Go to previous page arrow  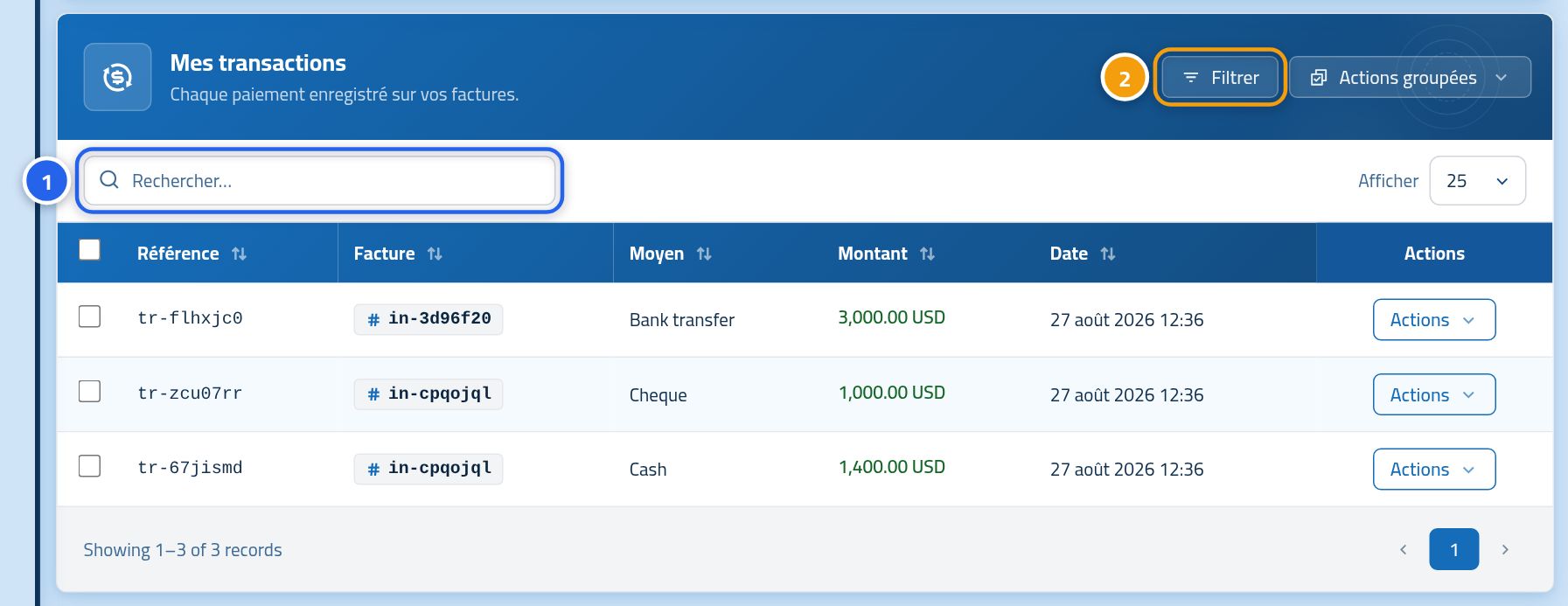pyautogui.click(x=1404, y=549)
